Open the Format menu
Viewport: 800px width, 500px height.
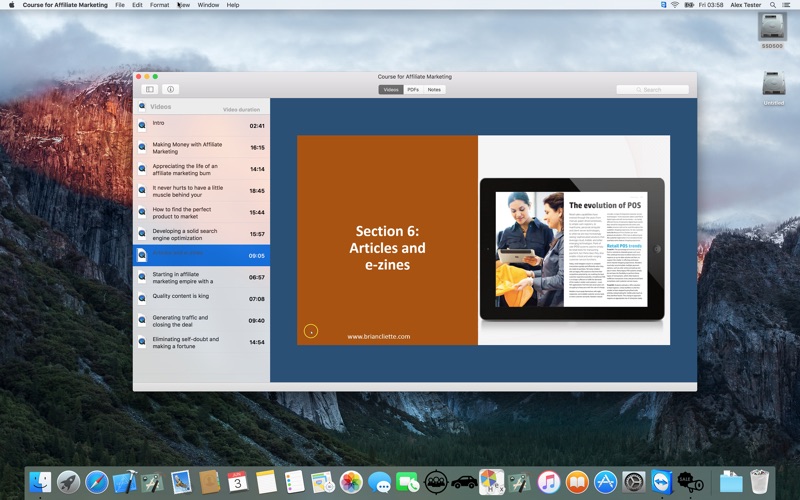159,5
